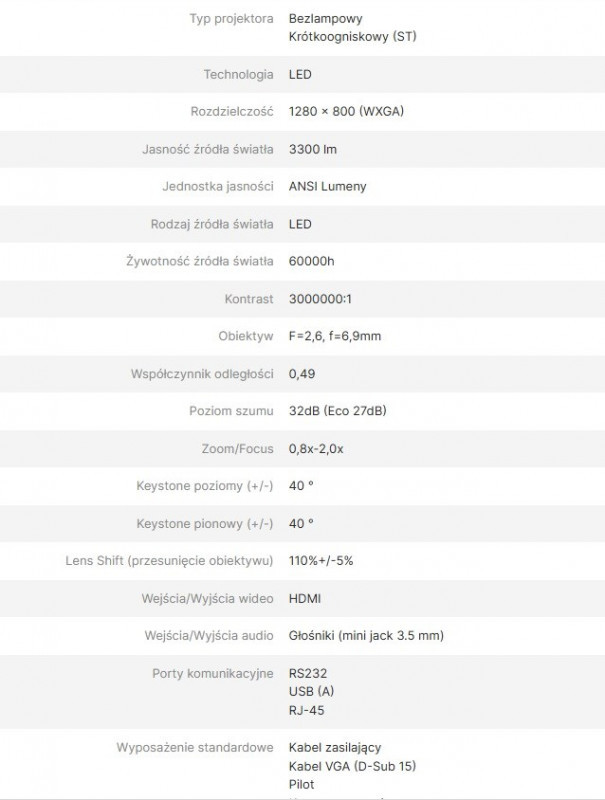605x800 pixels.
Task: Click the "RJ-45" communication port entry
Action: (306, 710)
